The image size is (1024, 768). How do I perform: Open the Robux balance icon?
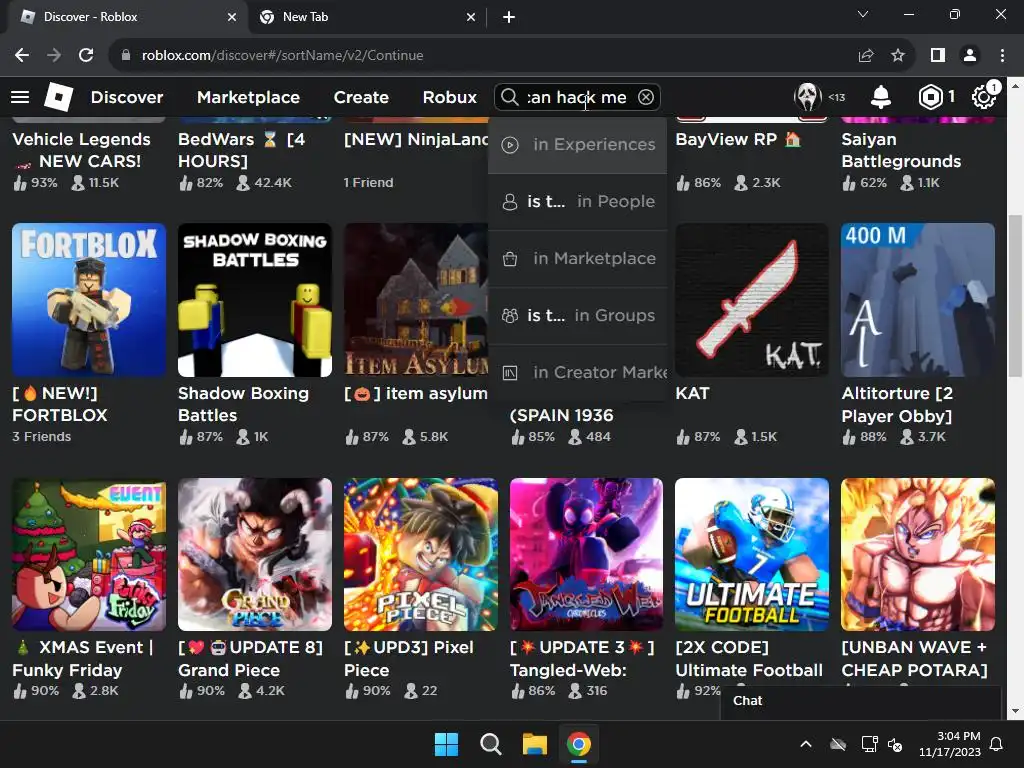point(931,97)
